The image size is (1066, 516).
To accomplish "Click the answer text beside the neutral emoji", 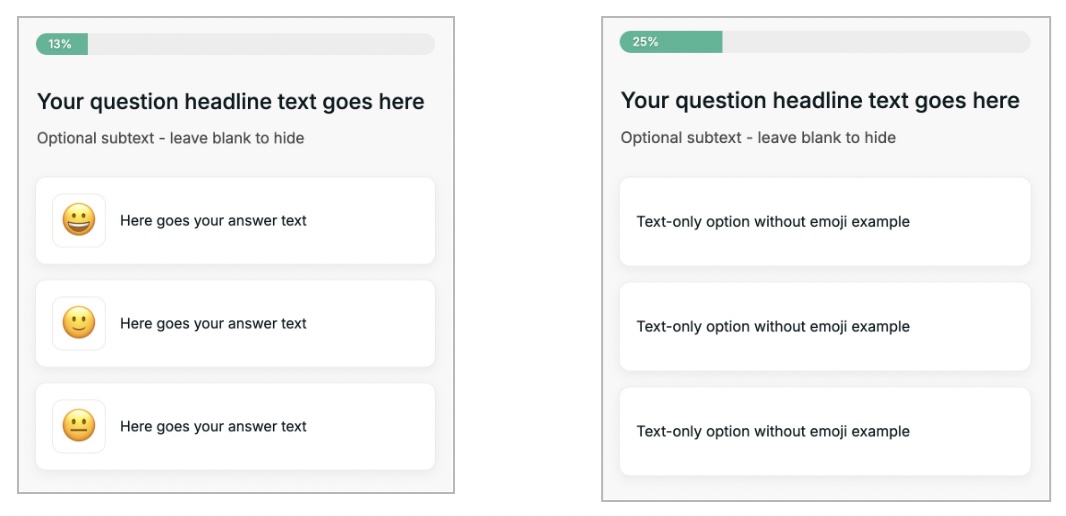I will pos(213,427).
